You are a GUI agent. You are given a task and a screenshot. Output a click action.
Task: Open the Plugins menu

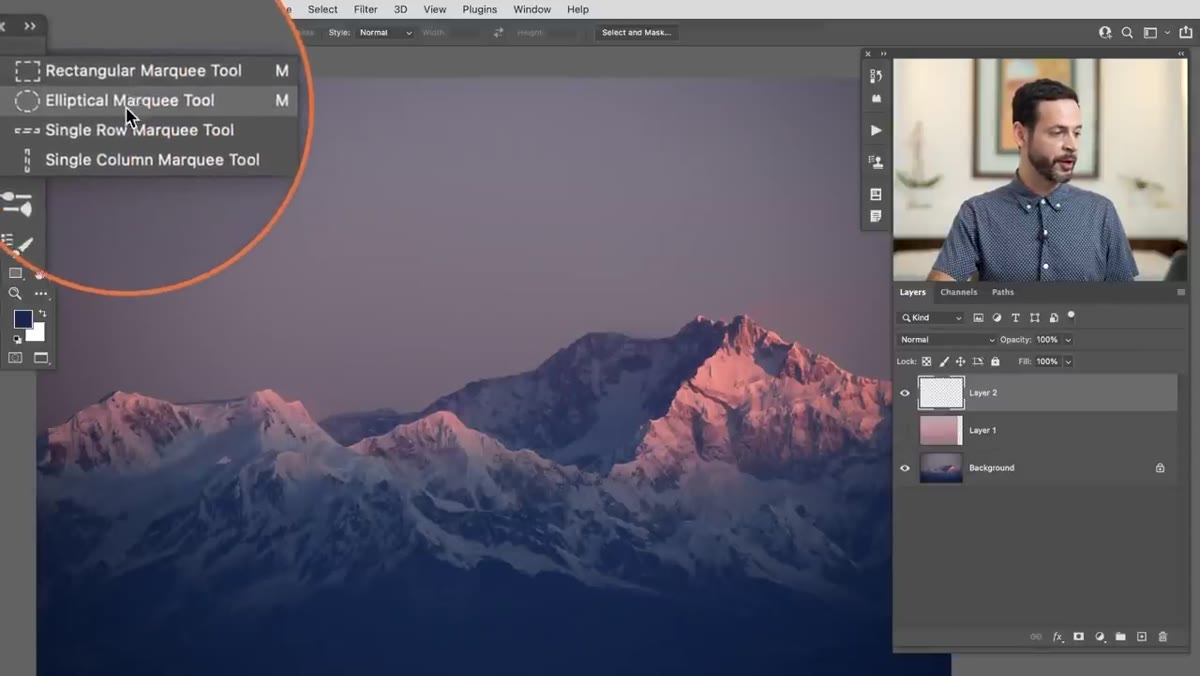pyautogui.click(x=479, y=9)
